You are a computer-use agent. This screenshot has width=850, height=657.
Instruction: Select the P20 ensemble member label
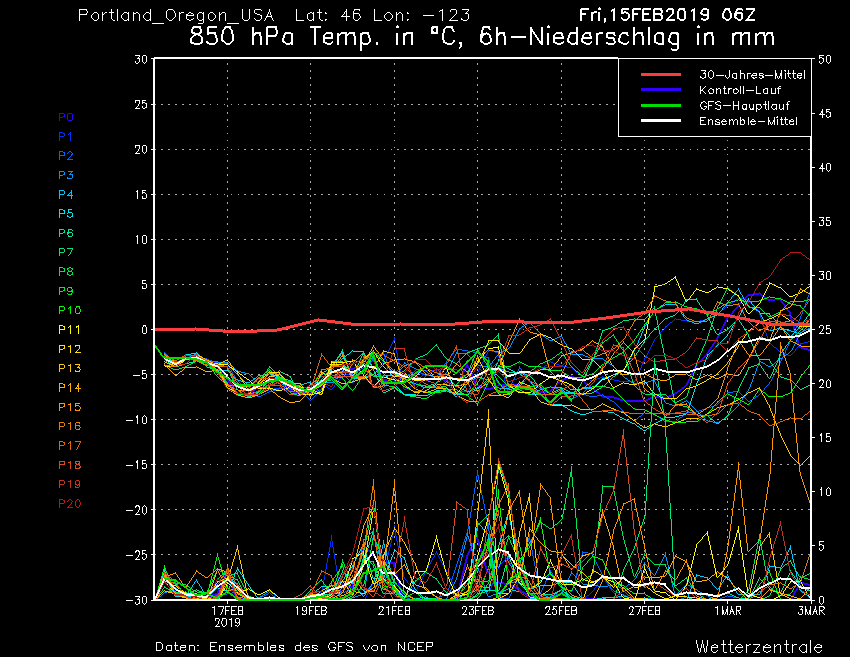point(69,503)
